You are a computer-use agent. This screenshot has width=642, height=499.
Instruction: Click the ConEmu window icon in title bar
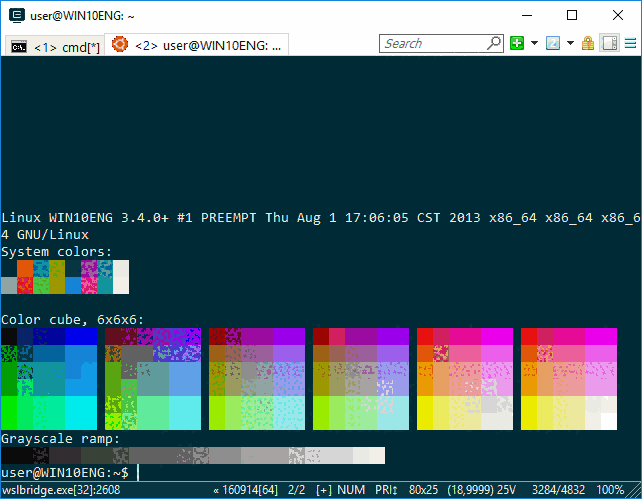pyautogui.click(x=17, y=16)
